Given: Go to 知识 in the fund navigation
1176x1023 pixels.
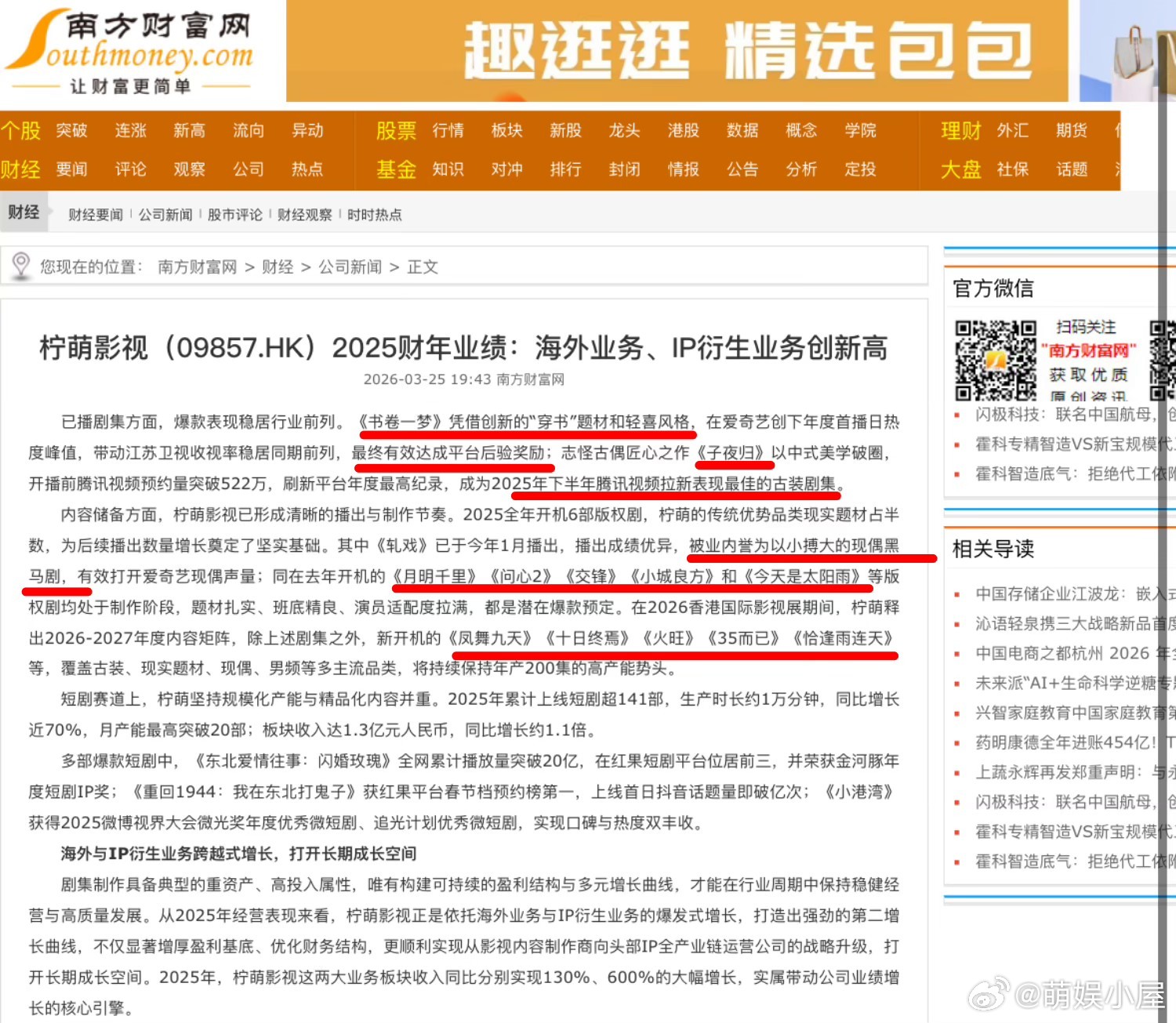Looking at the screenshot, I should [x=448, y=169].
